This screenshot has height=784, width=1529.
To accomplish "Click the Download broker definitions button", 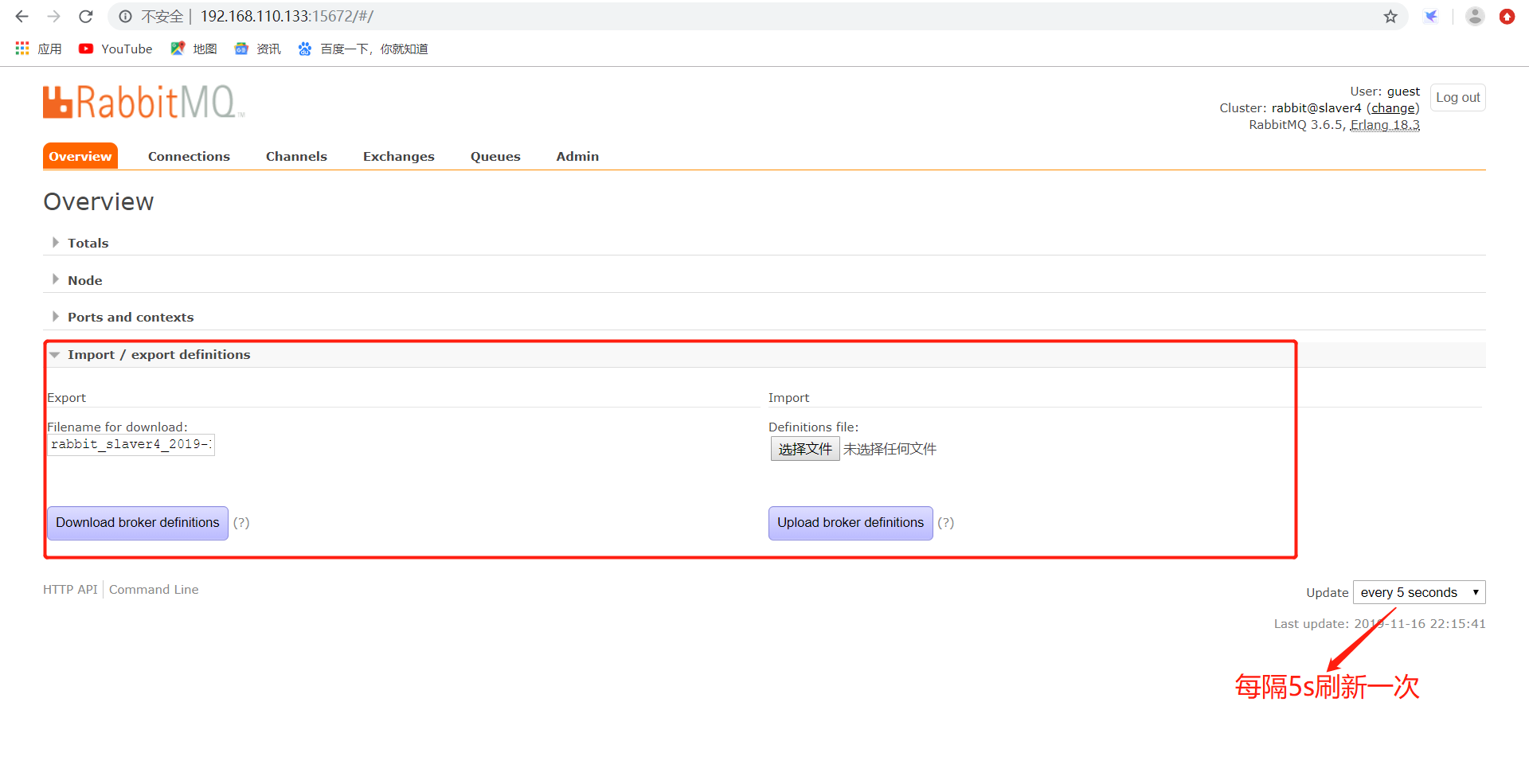I will click(x=137, y=523).
